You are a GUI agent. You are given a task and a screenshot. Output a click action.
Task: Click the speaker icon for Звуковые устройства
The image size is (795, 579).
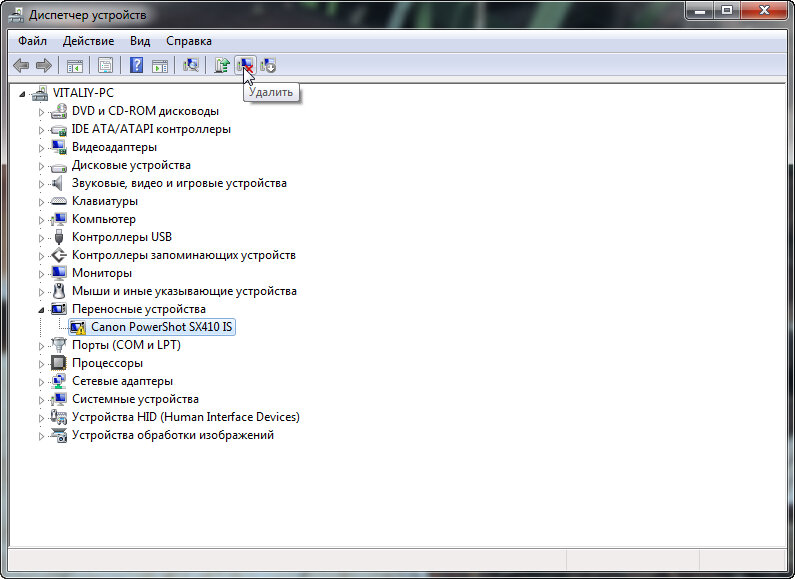coord(58,183)
